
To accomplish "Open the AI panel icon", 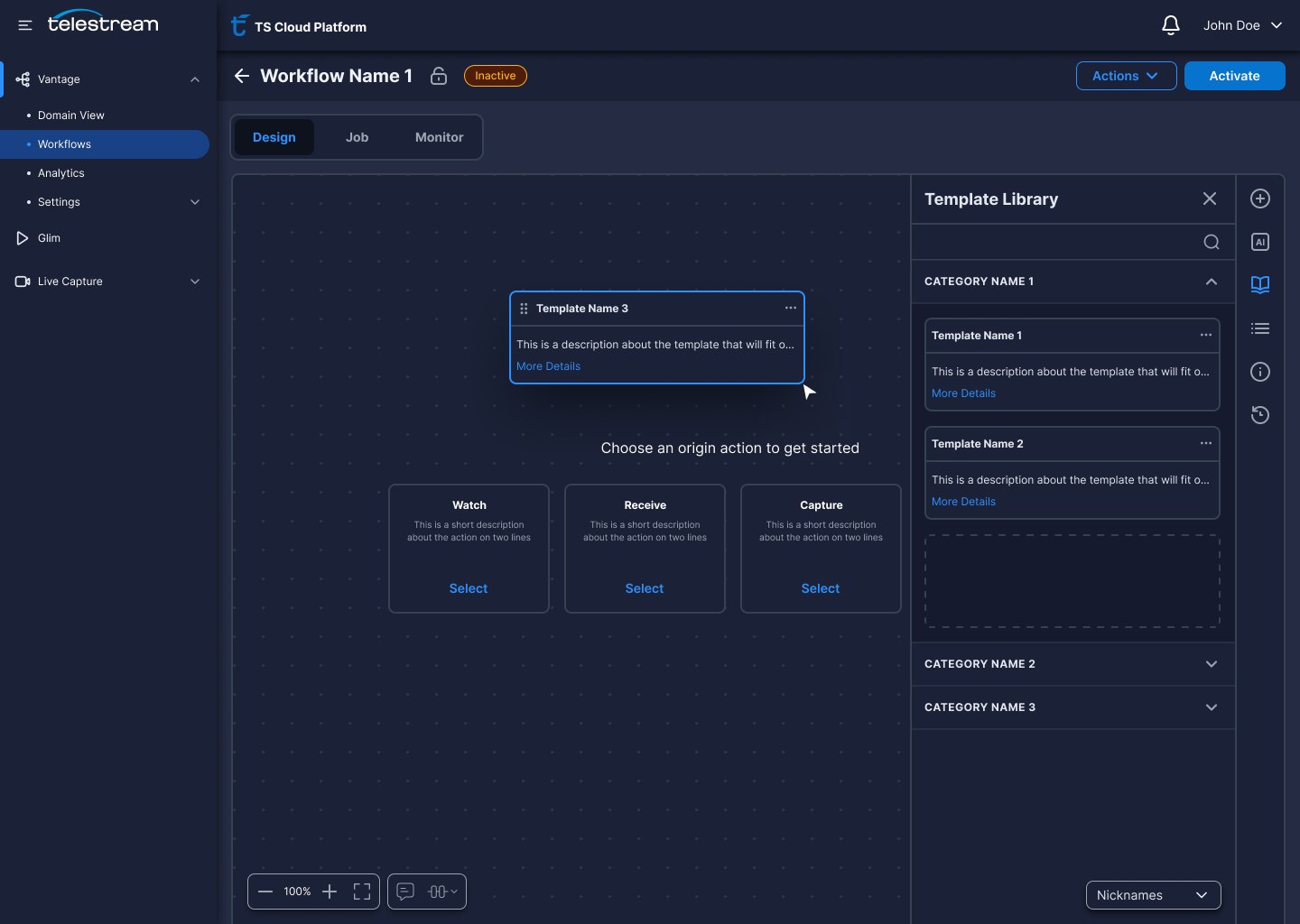I will [x=1260, y=242].
